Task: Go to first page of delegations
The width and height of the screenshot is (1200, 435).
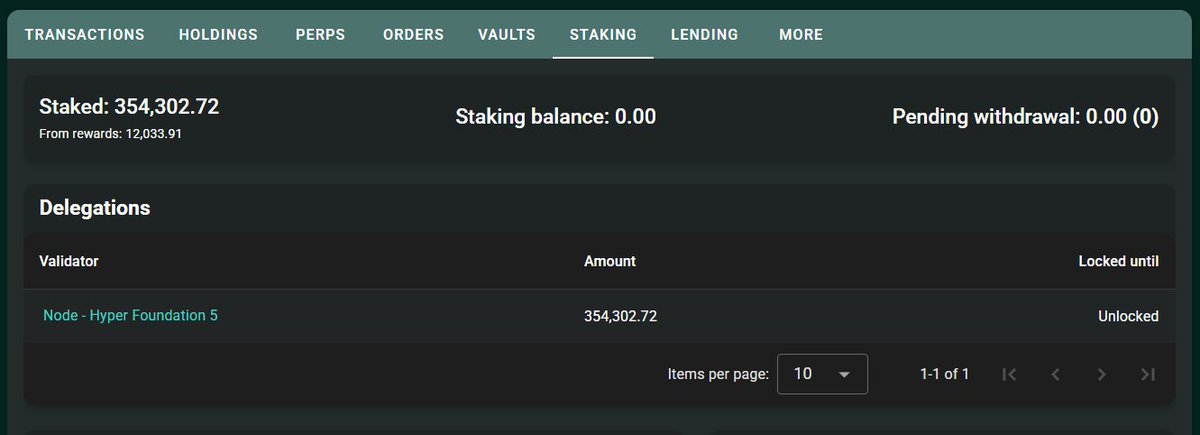Action: (1009, 374)
